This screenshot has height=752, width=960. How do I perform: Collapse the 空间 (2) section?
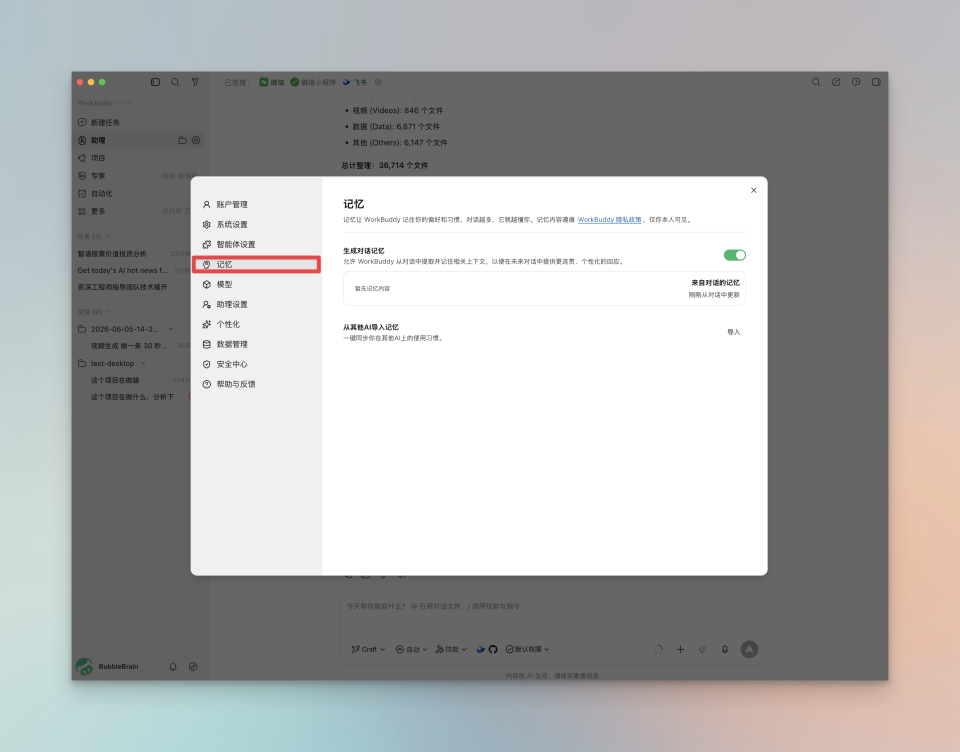pyautogui.click(x=94, y=312)
